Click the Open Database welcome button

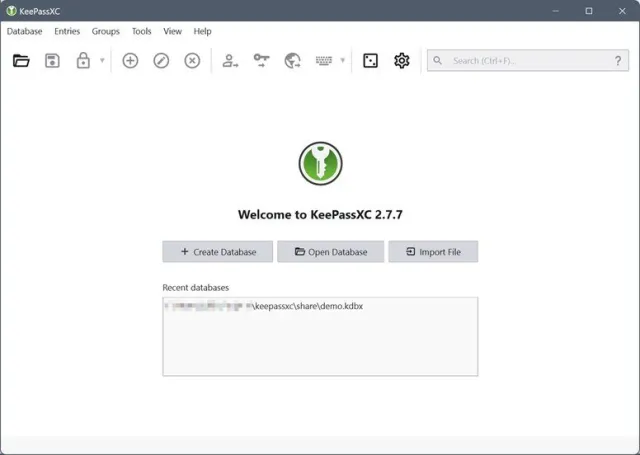[x=331, y=252]
